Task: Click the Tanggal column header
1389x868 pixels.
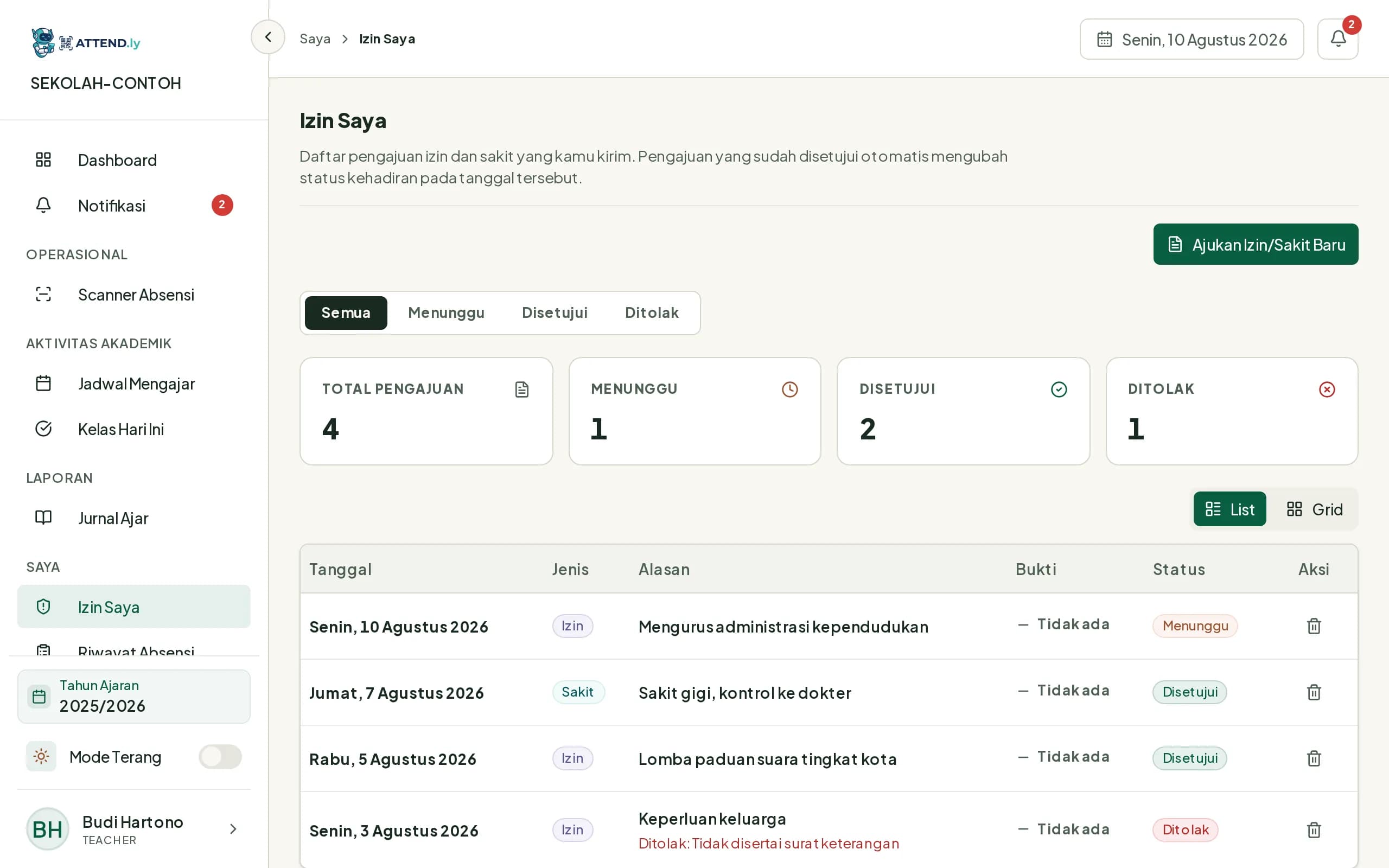Action: [340, 570]
